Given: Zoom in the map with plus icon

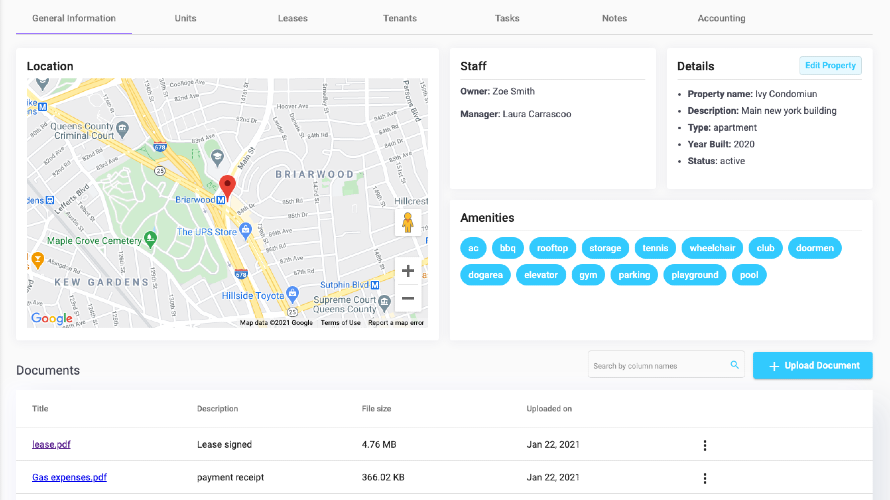Looking at the screenshot, I should 408,271.
